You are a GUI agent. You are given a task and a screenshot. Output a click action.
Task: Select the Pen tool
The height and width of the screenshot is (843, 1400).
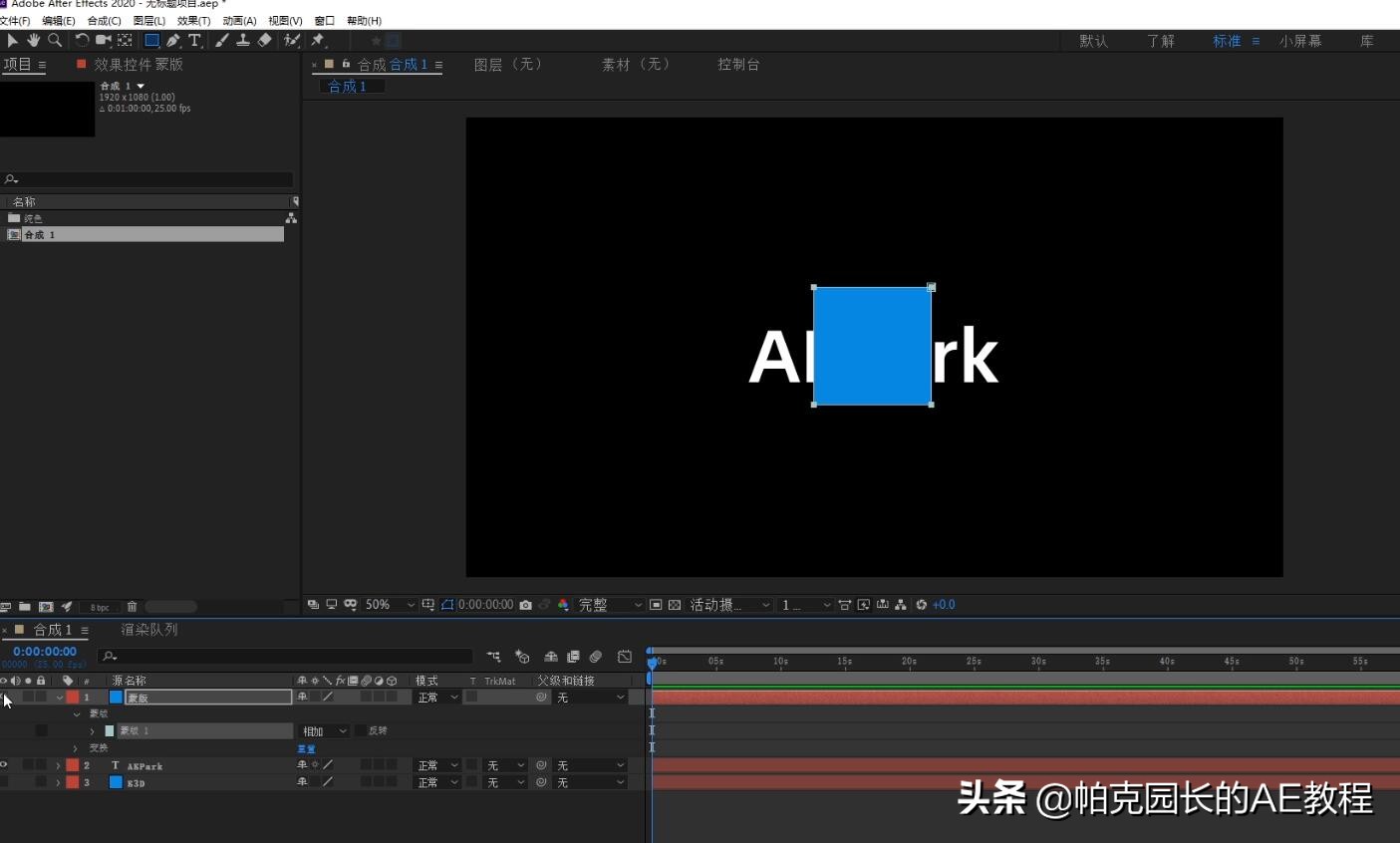[171, 40]
